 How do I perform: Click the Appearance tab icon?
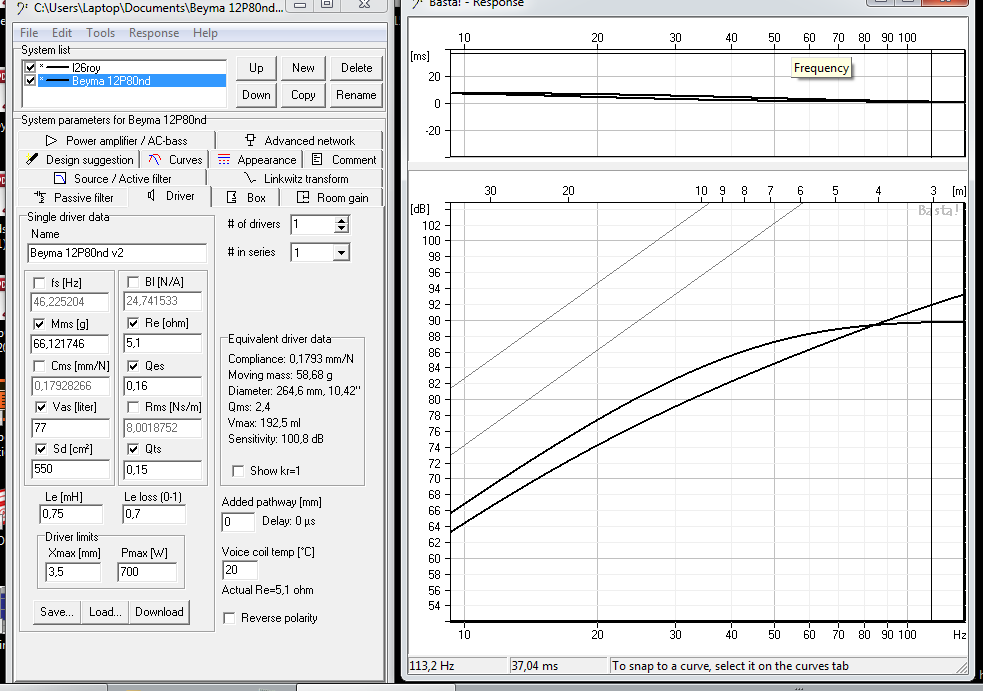(x=224, y=160)
